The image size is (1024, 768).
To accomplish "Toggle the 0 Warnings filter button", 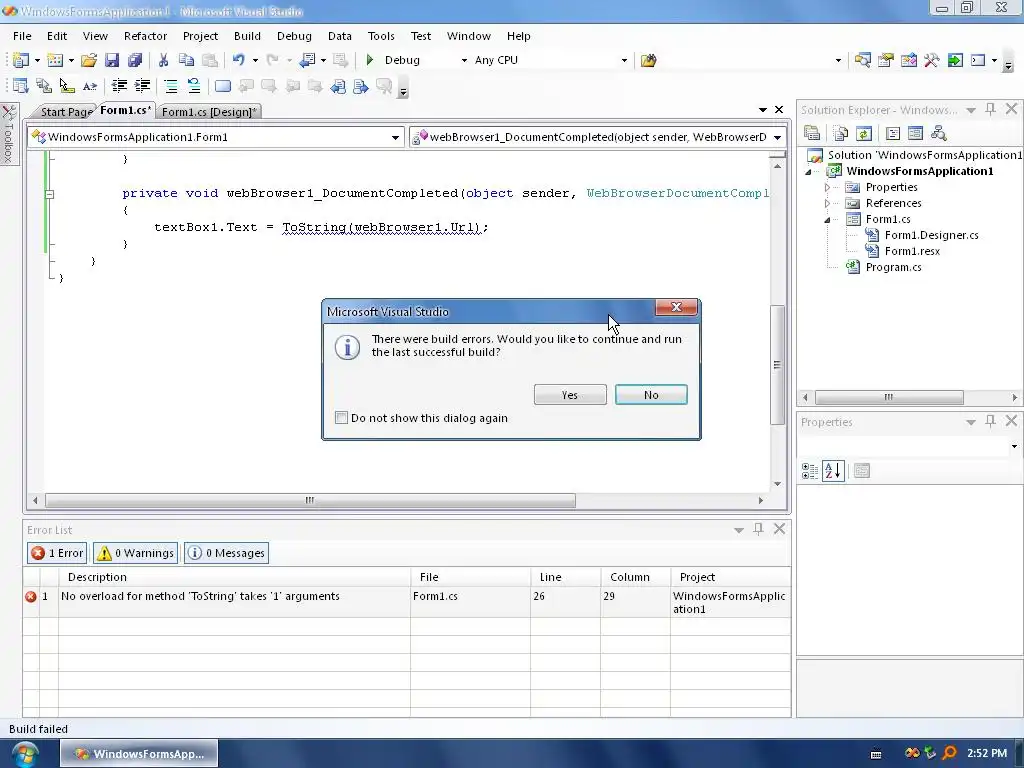I will click(136, 552).
